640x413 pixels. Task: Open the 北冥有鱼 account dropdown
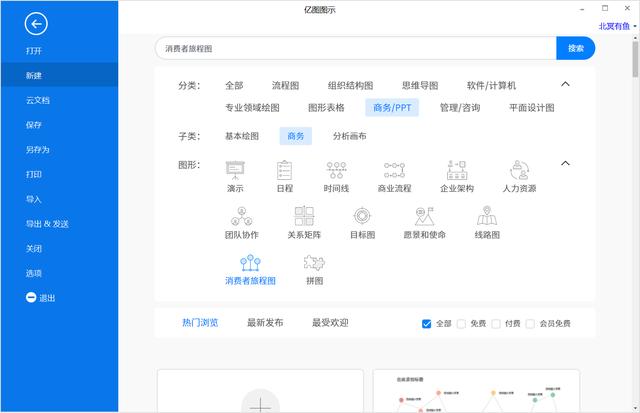(617, 26)
